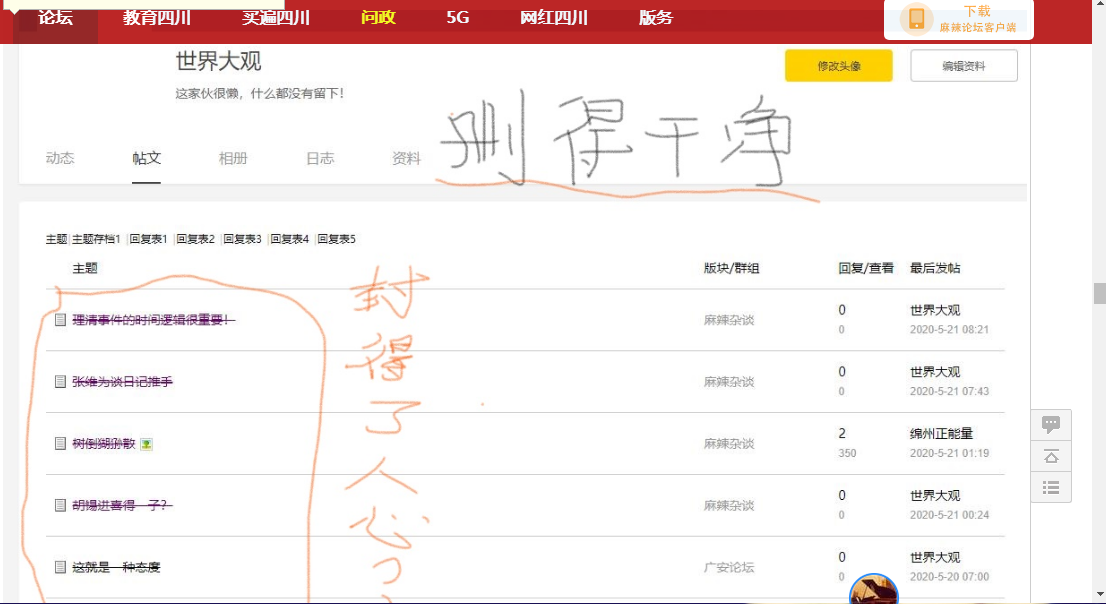1106x604 pixels.
Task: Switch to the 日志 profile tab
Action: click(320, 158)
